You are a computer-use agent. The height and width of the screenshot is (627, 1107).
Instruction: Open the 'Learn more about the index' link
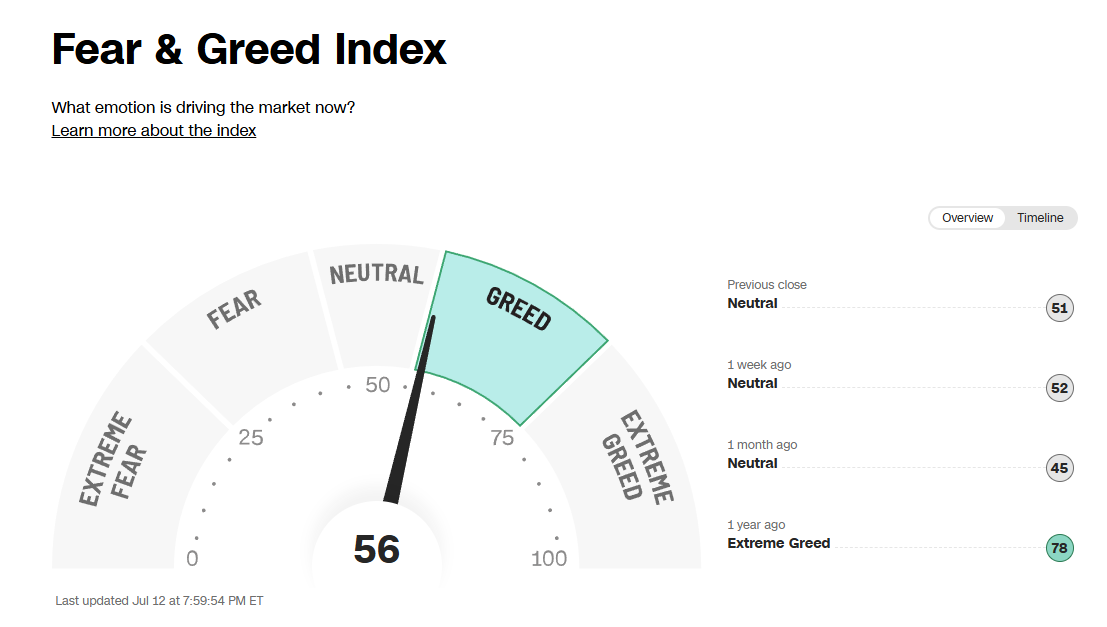[x=154, y=131]
